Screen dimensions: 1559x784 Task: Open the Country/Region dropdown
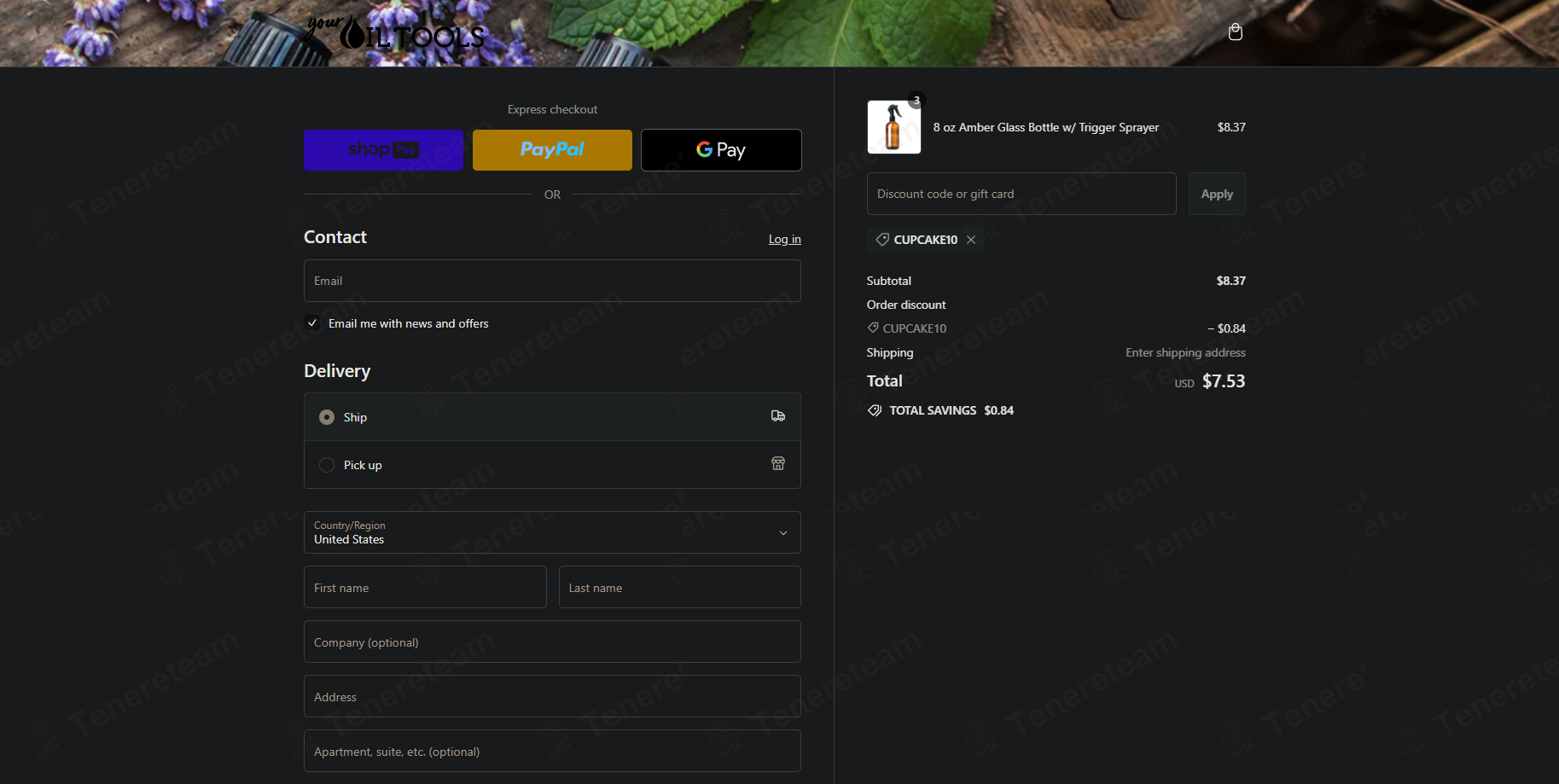tap(552, 532)
